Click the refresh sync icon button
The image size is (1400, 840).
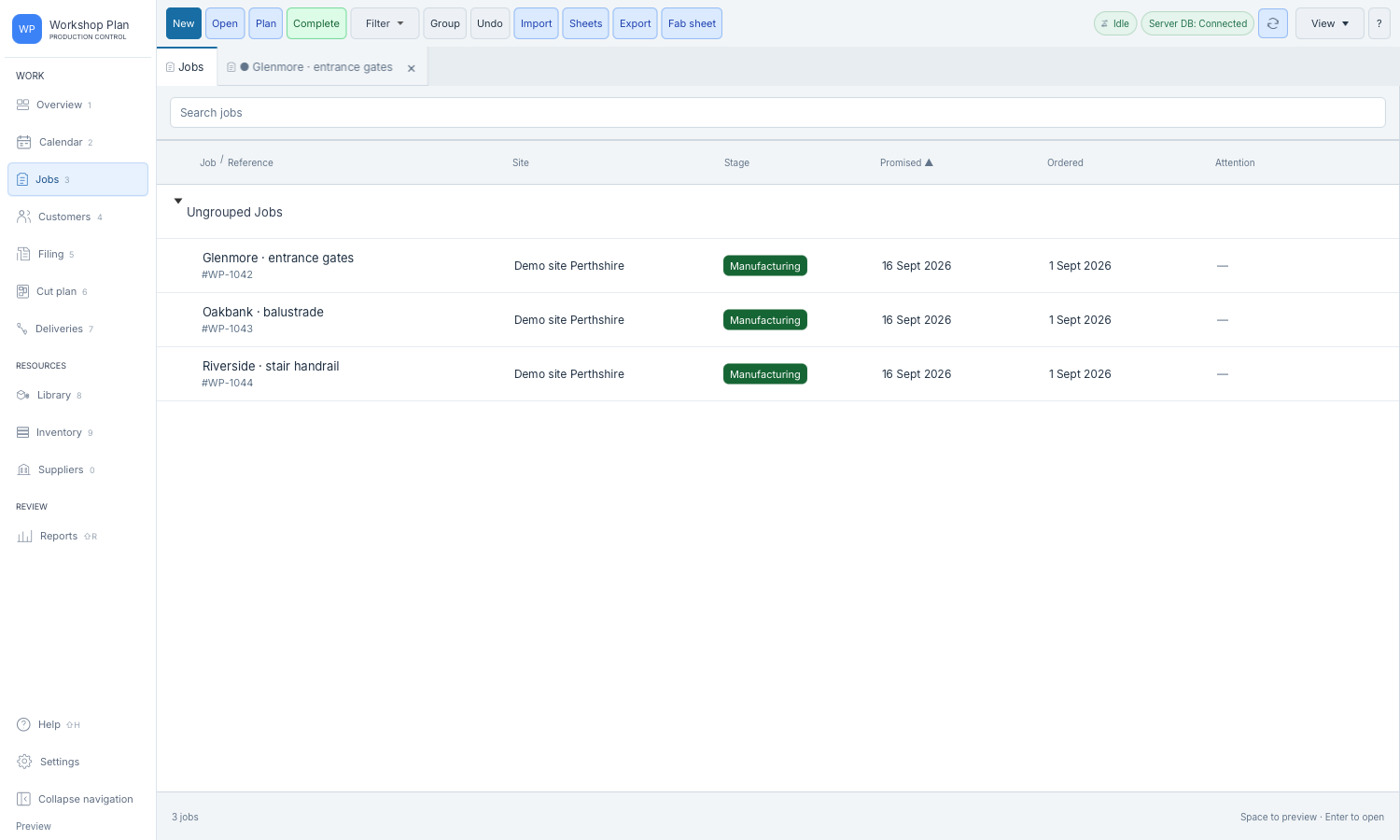point(1273,23)
